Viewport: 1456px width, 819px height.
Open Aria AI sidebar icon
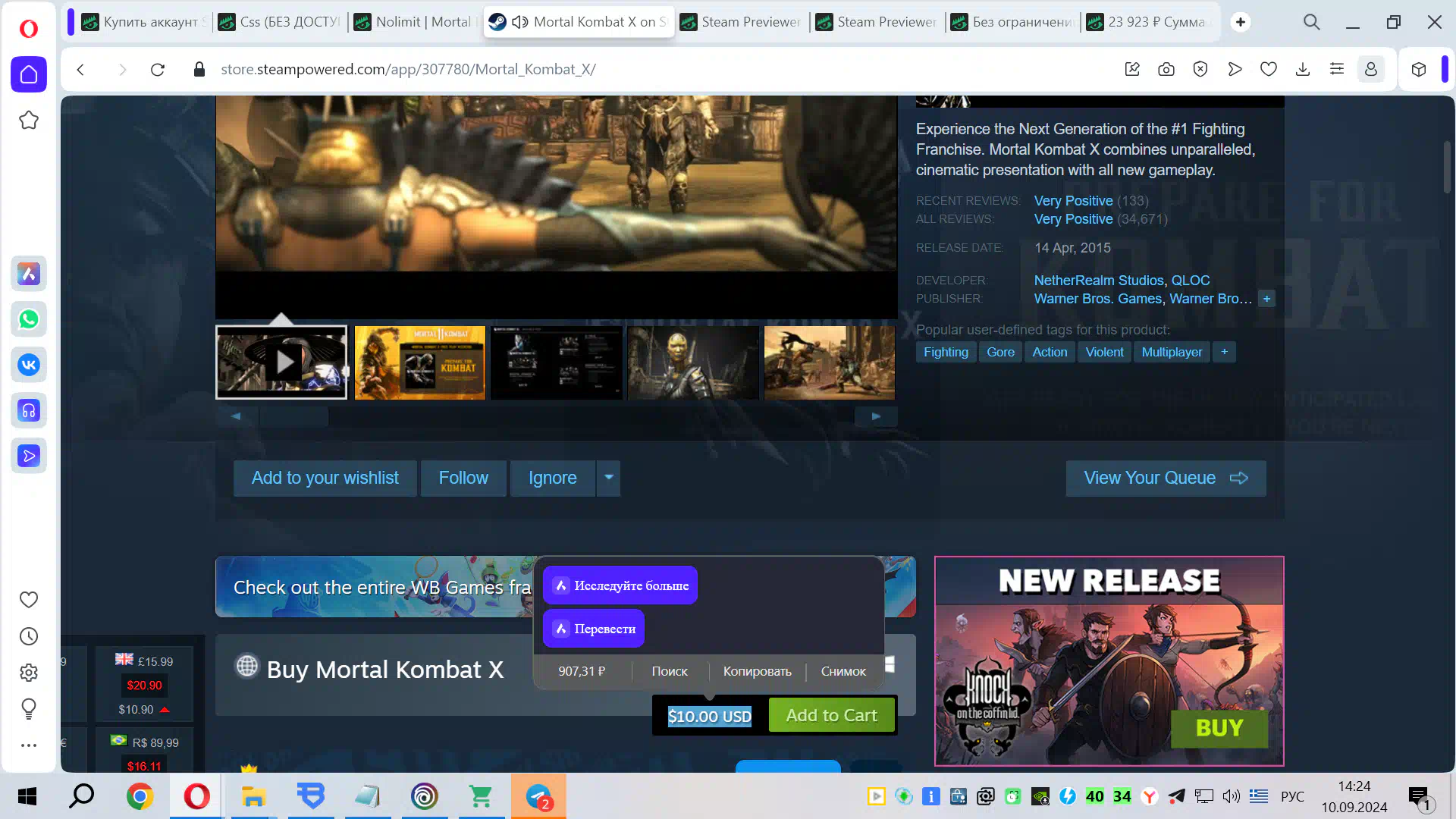[29, 274]
